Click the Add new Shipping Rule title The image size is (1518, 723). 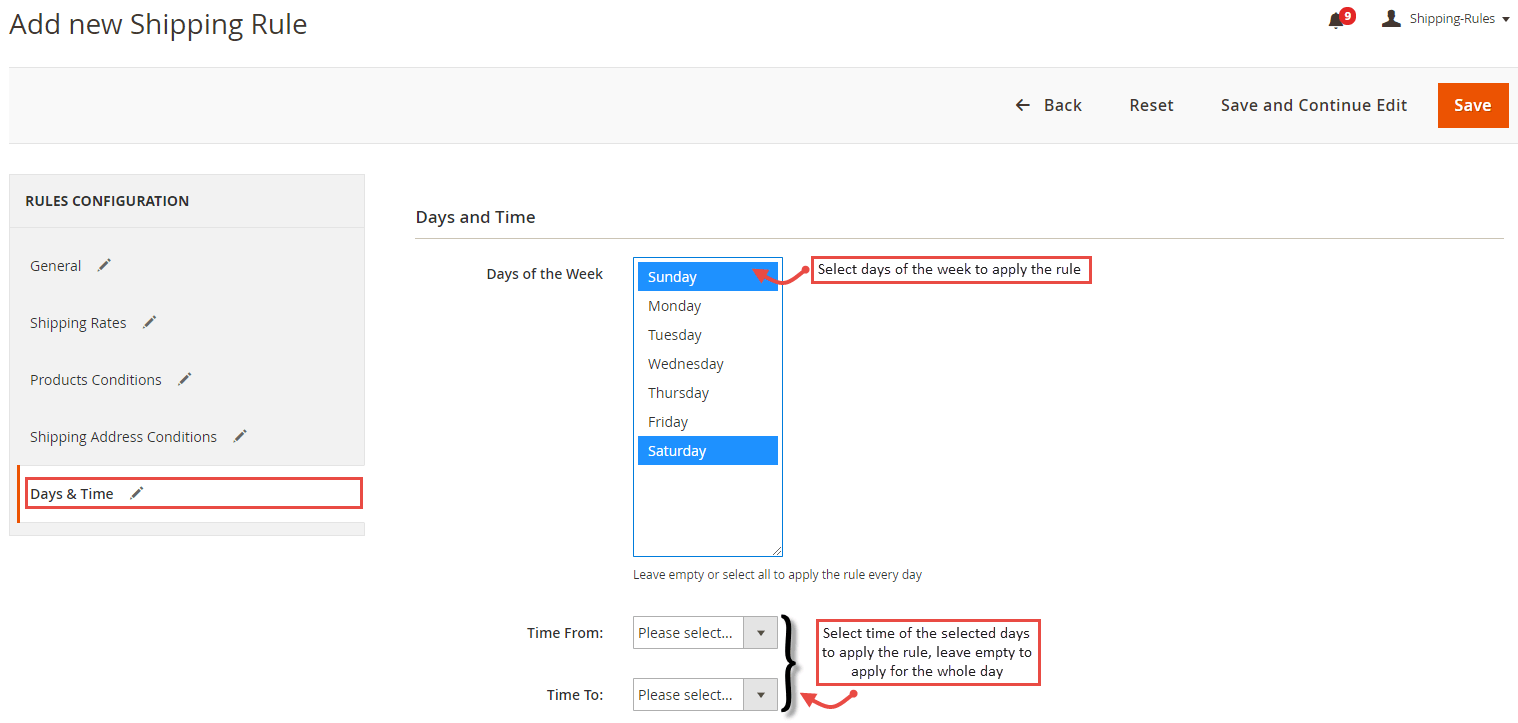coord(158,24)
